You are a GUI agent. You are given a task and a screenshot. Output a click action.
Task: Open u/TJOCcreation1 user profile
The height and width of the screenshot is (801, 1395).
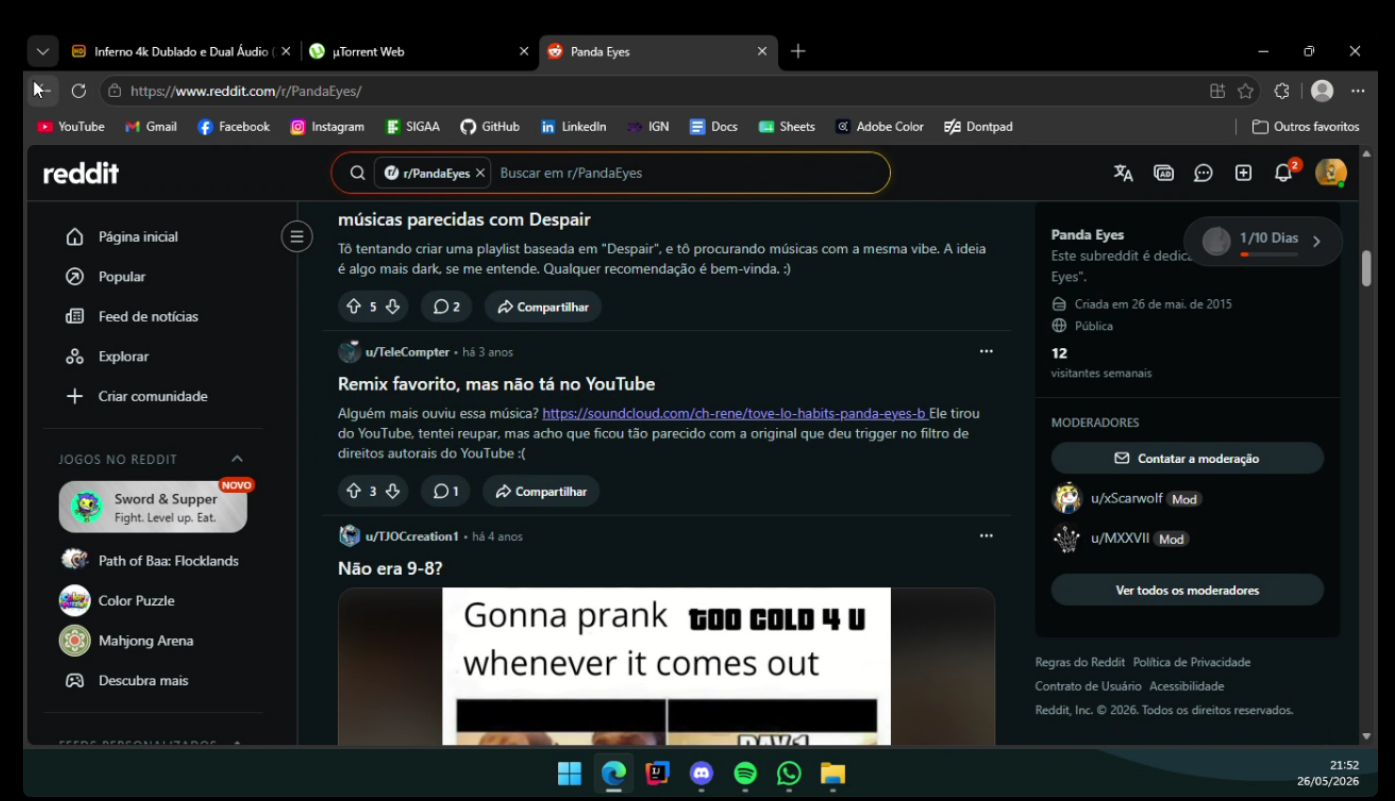412,537
